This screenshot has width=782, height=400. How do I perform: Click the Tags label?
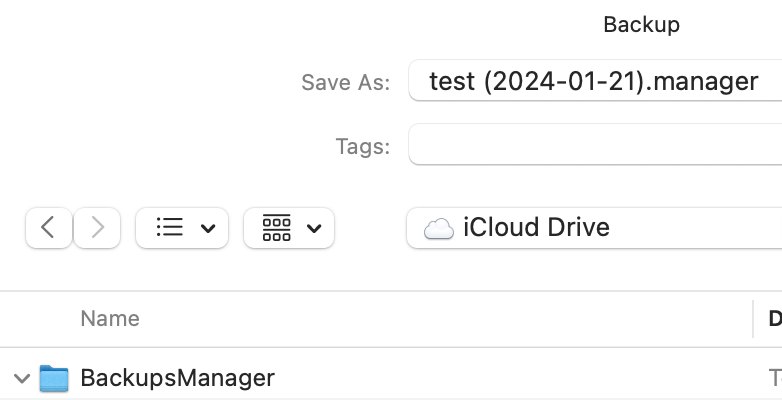[363, 146]
